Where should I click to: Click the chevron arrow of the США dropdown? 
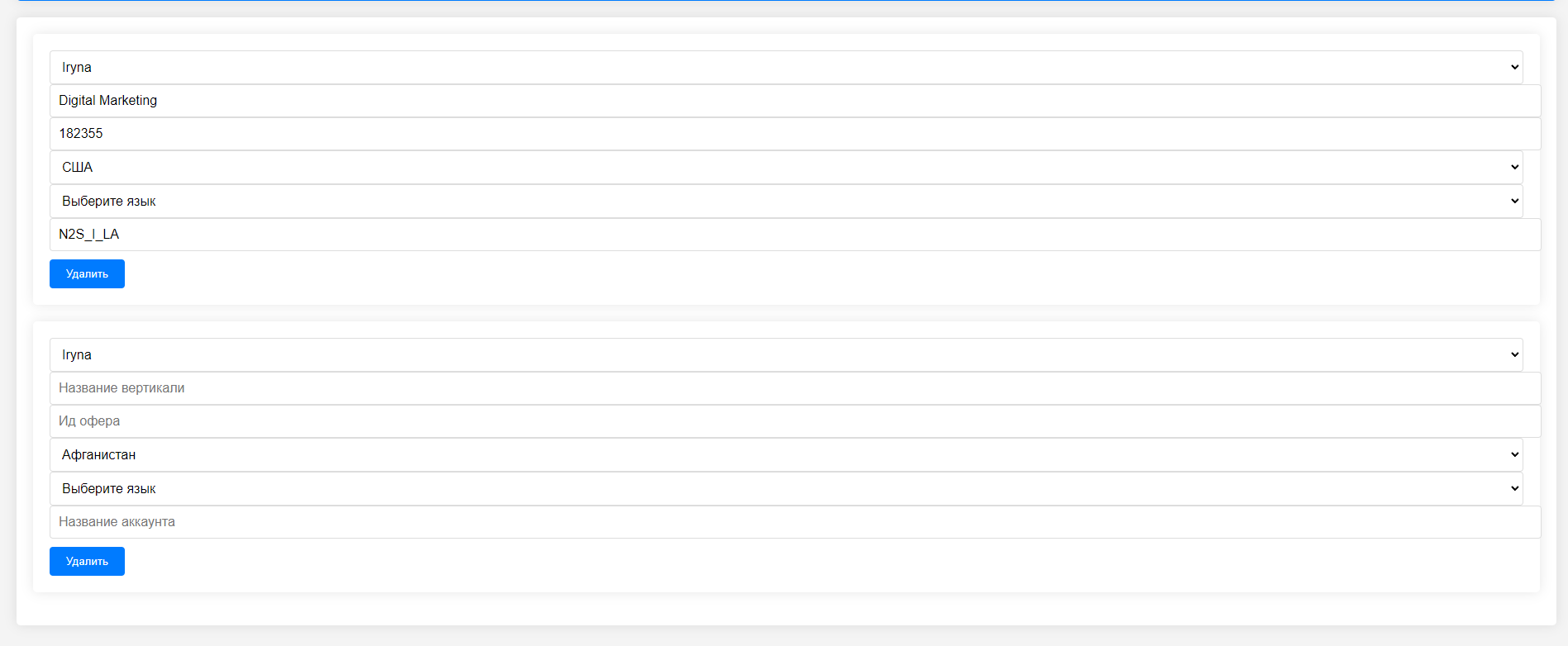click(1514, 167)
